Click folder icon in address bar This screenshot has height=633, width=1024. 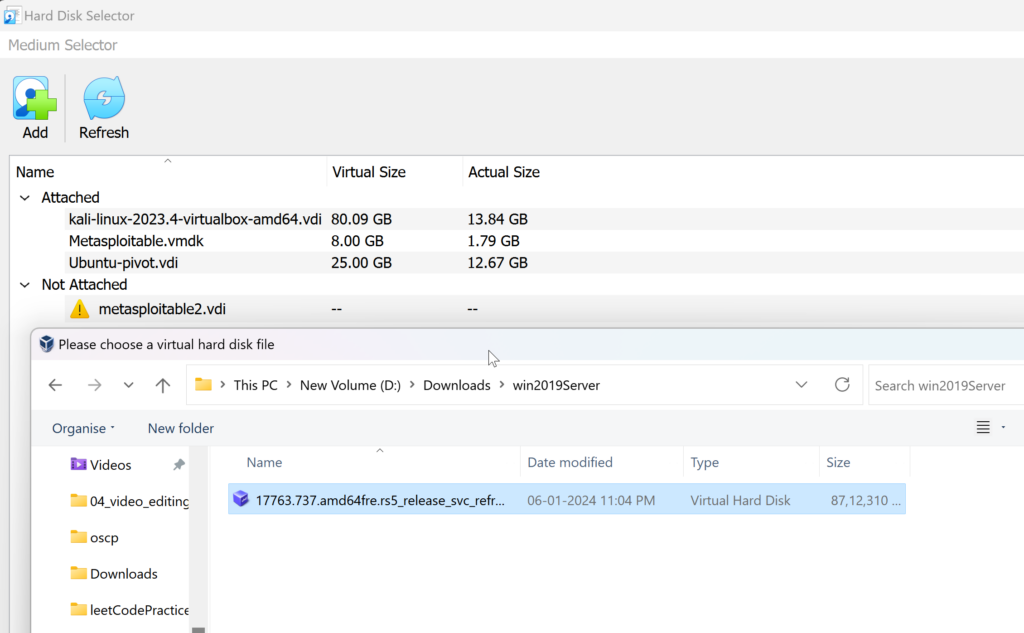203,385
